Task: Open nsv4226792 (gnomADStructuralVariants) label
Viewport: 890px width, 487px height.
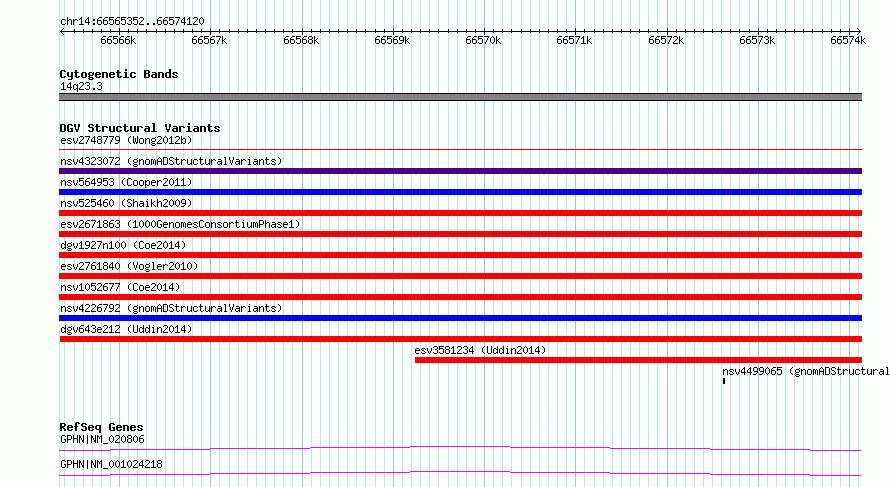Action: [171, 308]
